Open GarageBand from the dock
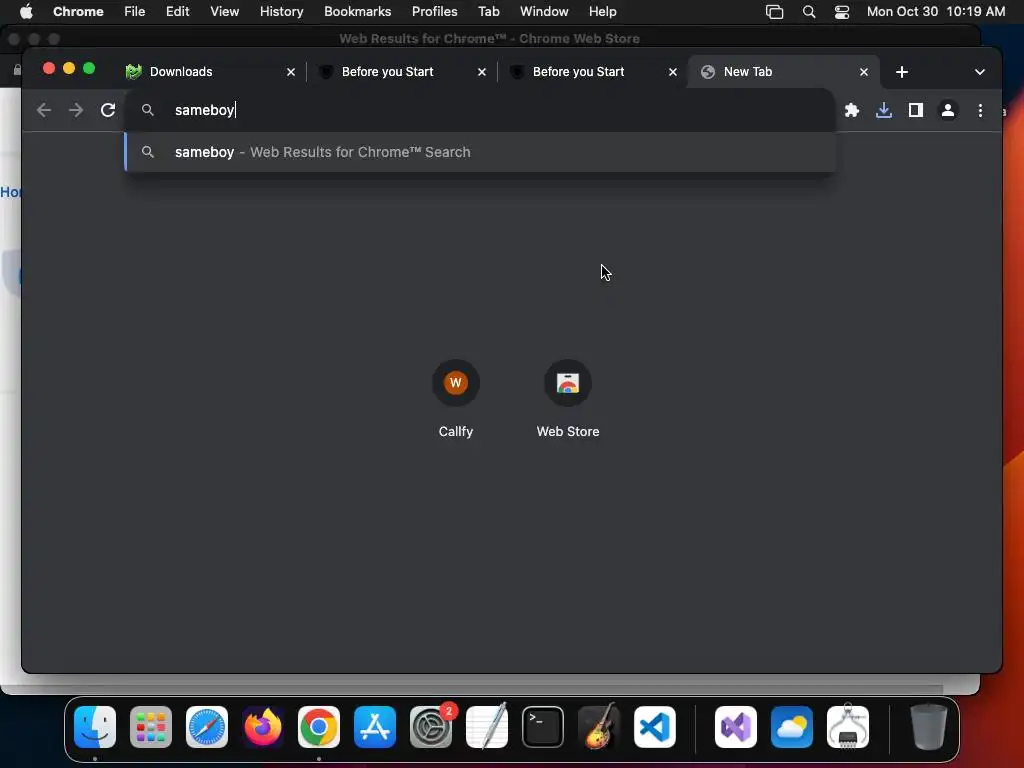 pyautogui.click(x=599, y=727)
